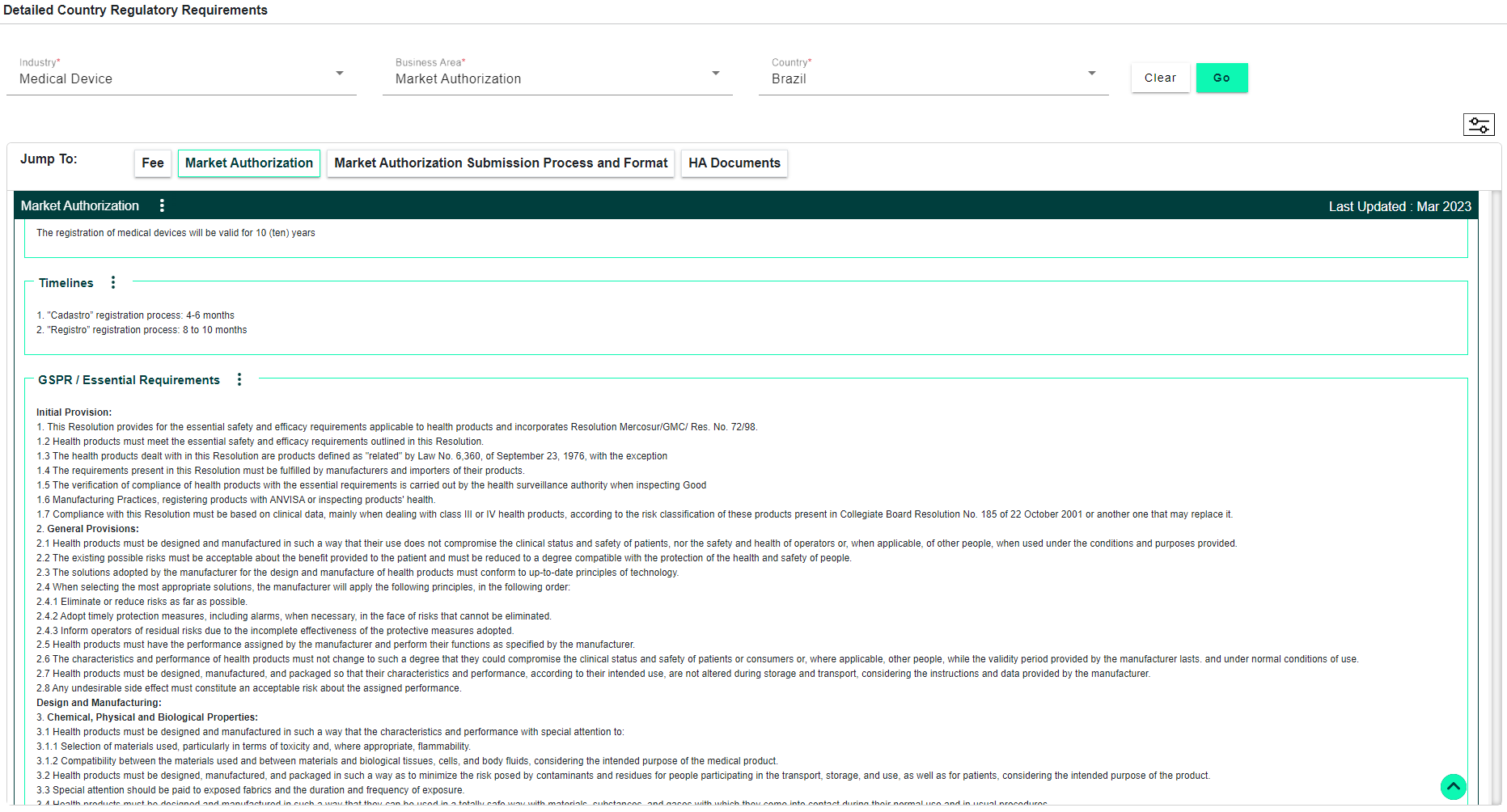Click the Detailed Country Regulatory Requirements title

pos(135,10)
